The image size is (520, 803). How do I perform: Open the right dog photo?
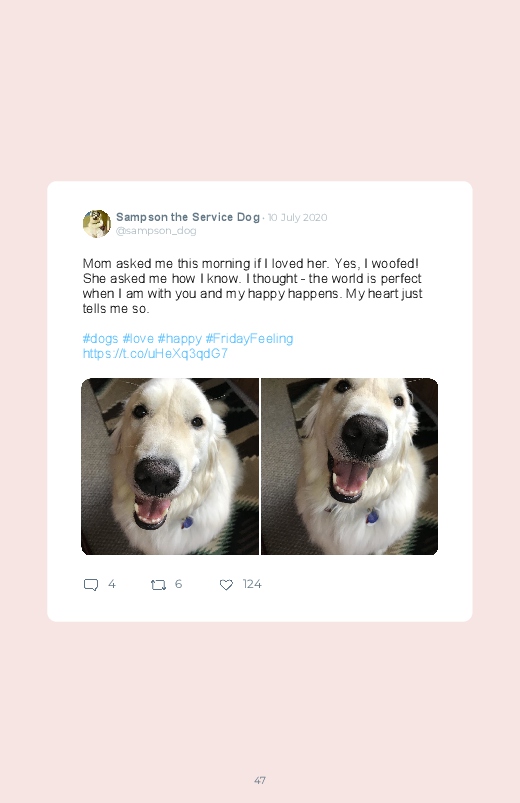pyautogui.click(x=349, y=467)
